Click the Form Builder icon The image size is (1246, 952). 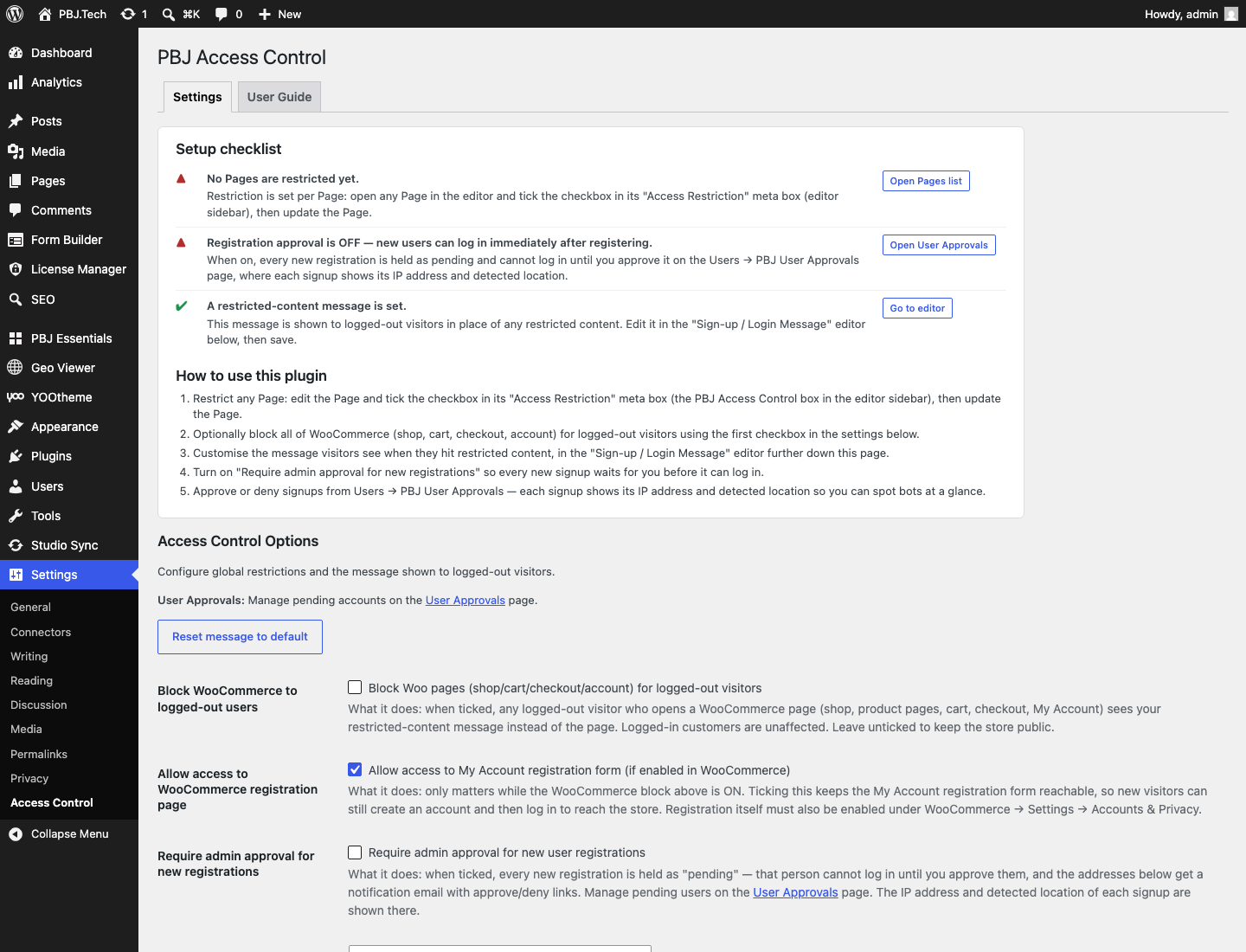(x=16, y=240)
